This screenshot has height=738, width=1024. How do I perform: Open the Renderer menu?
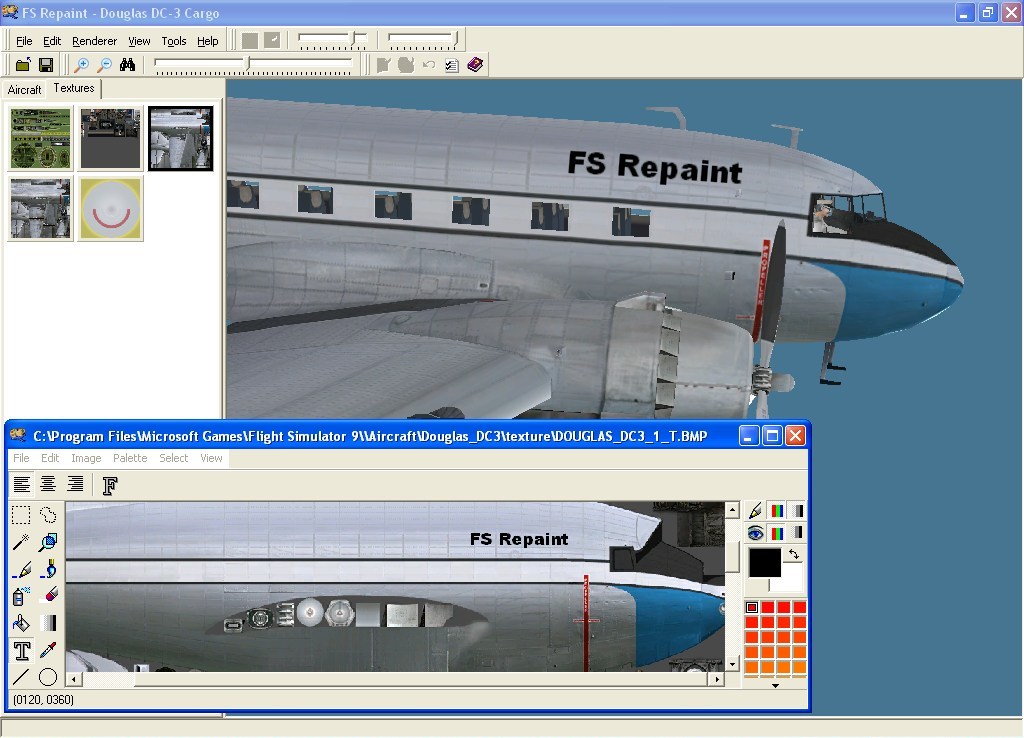(94, 41)
